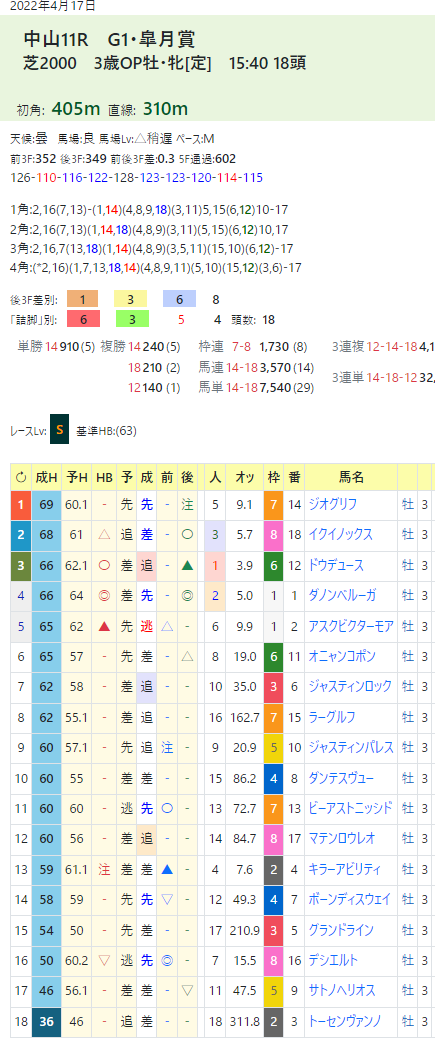Click the refresh/rank sort header icon
The height and width of the screenshot is (1043, 435).
tap(21, 477)
